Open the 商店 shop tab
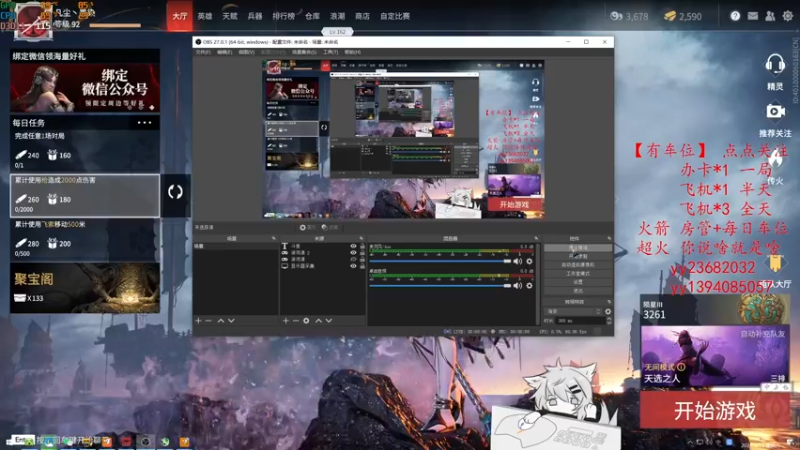 click(x=362, y=16)
